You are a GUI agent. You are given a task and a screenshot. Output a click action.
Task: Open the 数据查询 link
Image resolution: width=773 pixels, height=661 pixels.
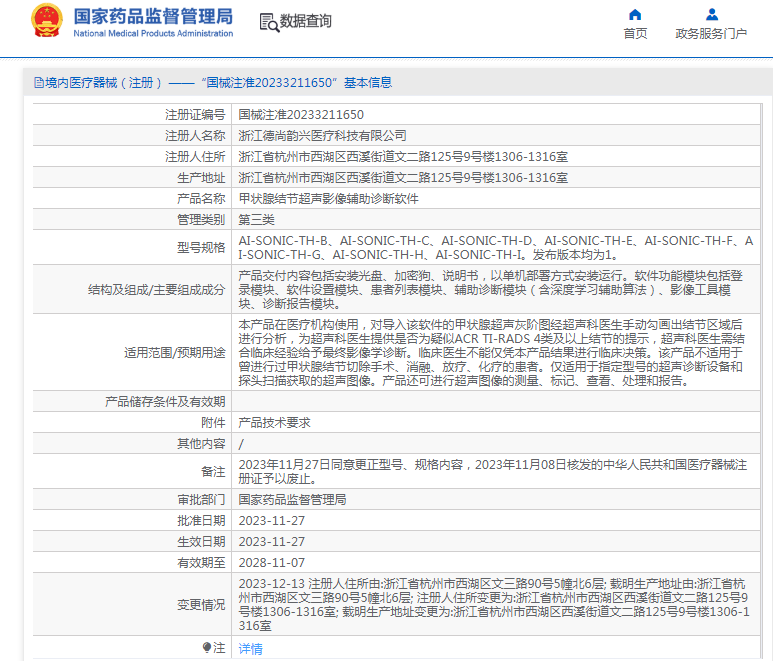click(306, 21)
